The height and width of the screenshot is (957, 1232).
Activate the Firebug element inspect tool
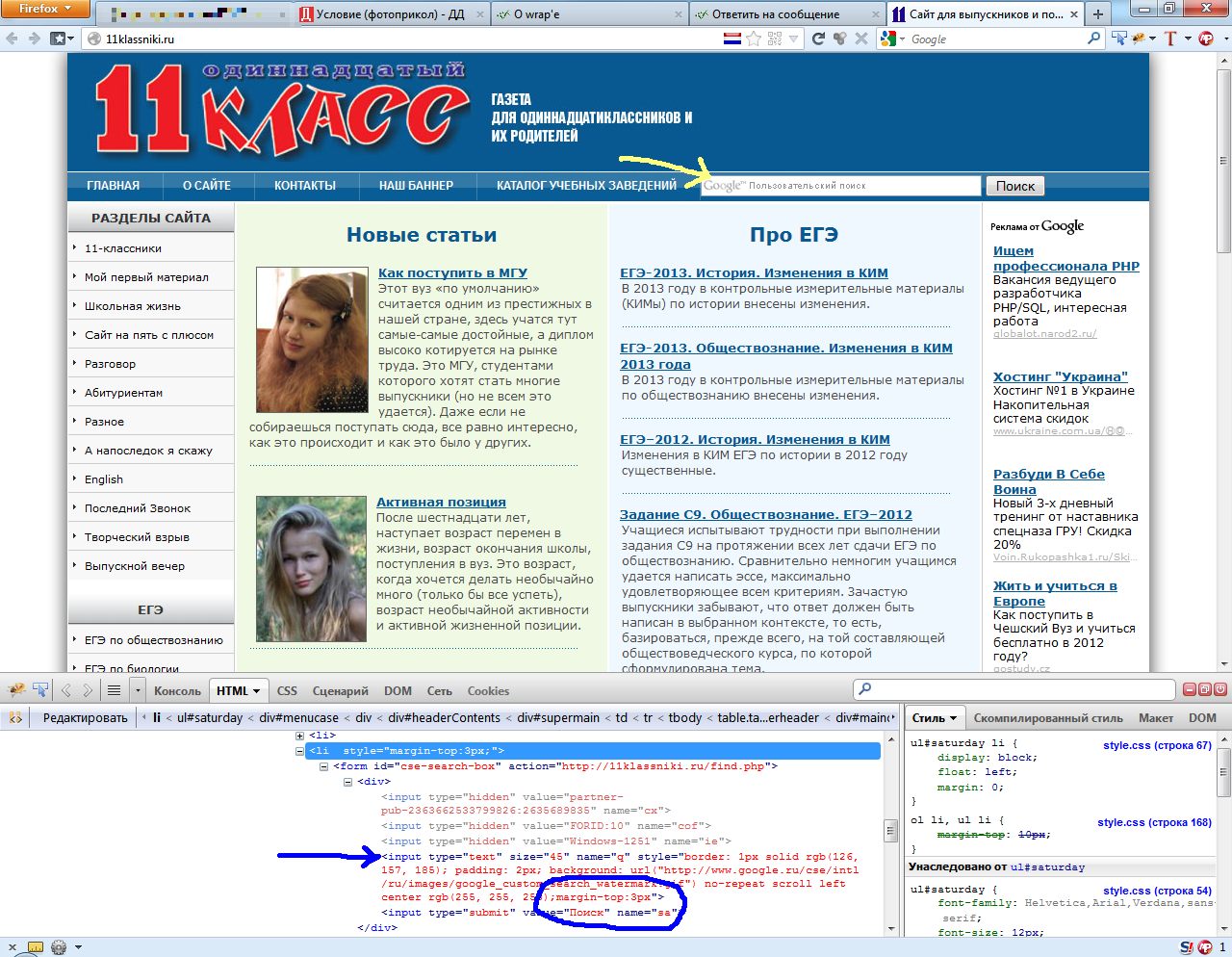(40, 690)
